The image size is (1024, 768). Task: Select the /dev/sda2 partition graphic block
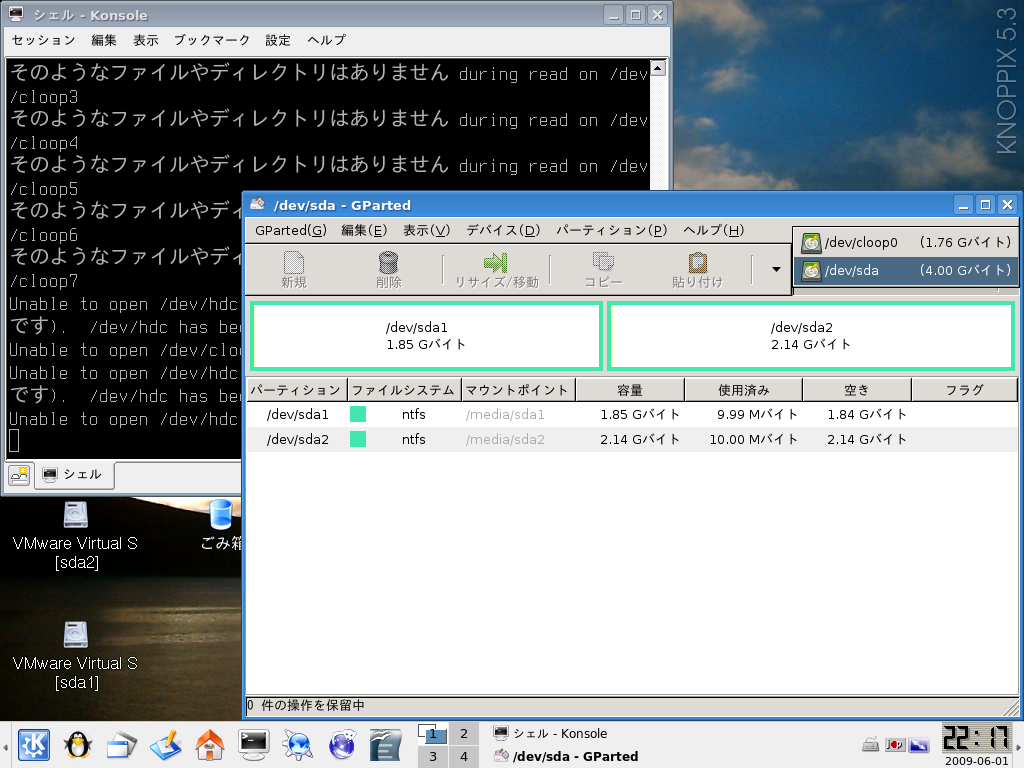tap(810, 336)
